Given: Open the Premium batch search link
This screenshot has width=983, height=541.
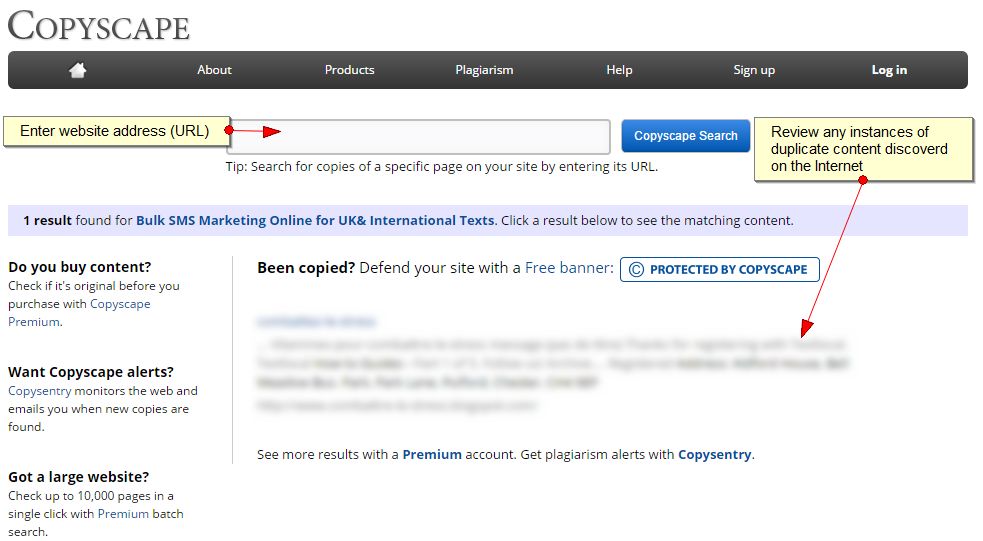Looking at the screenshot, I should tap(123, 514).
